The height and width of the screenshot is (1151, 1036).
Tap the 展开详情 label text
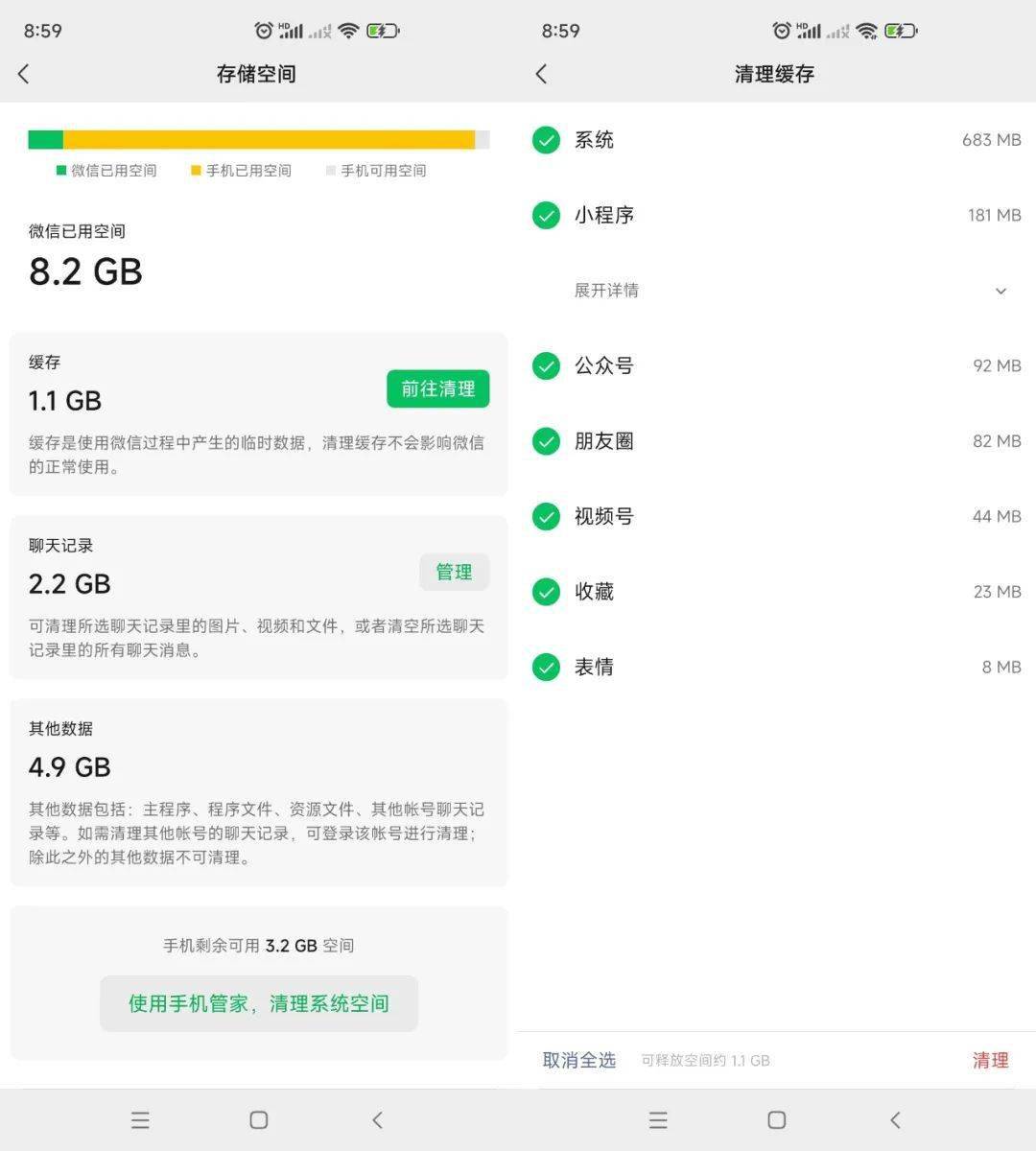pos(606,291)
